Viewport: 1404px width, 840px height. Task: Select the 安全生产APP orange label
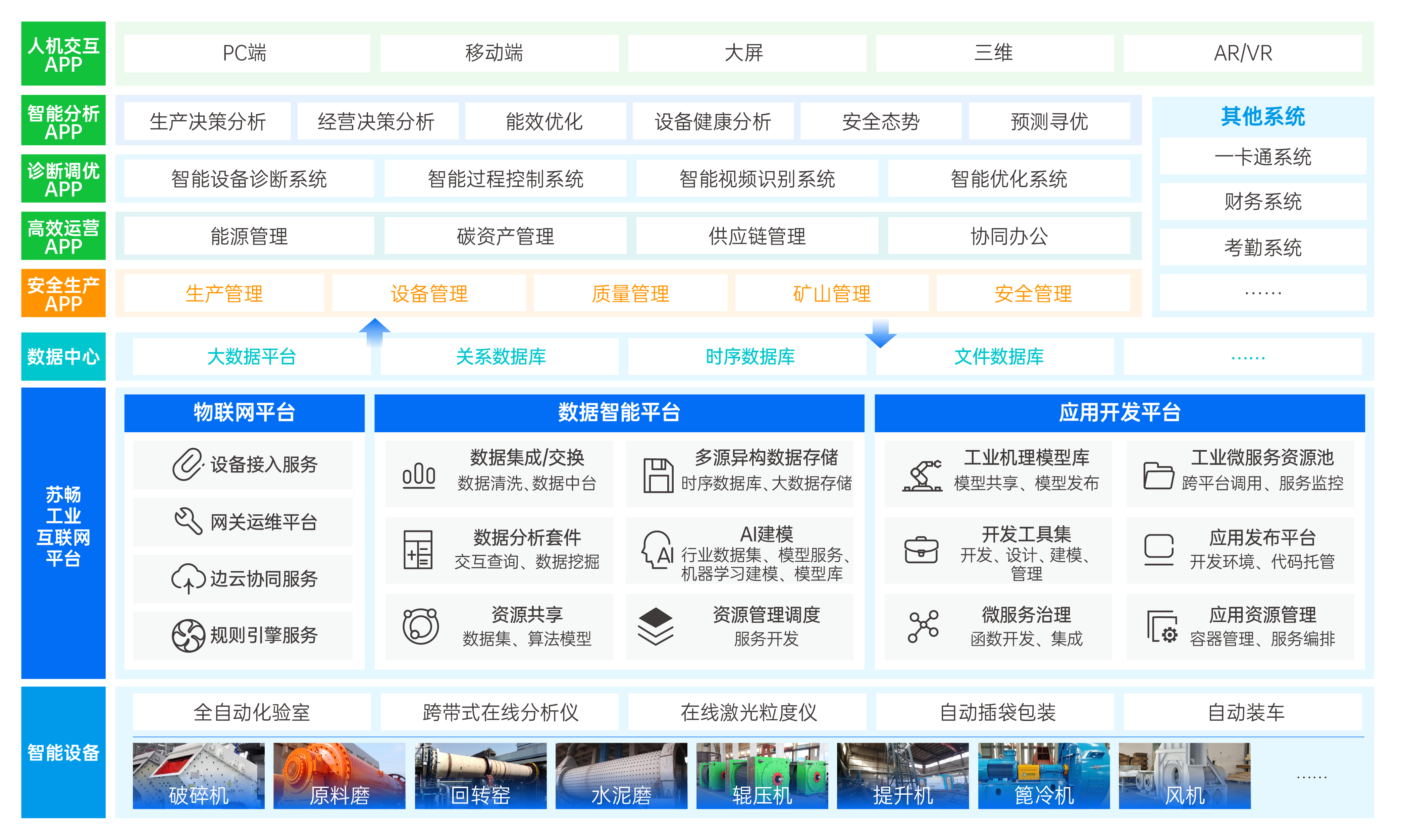tap(63, 293)
